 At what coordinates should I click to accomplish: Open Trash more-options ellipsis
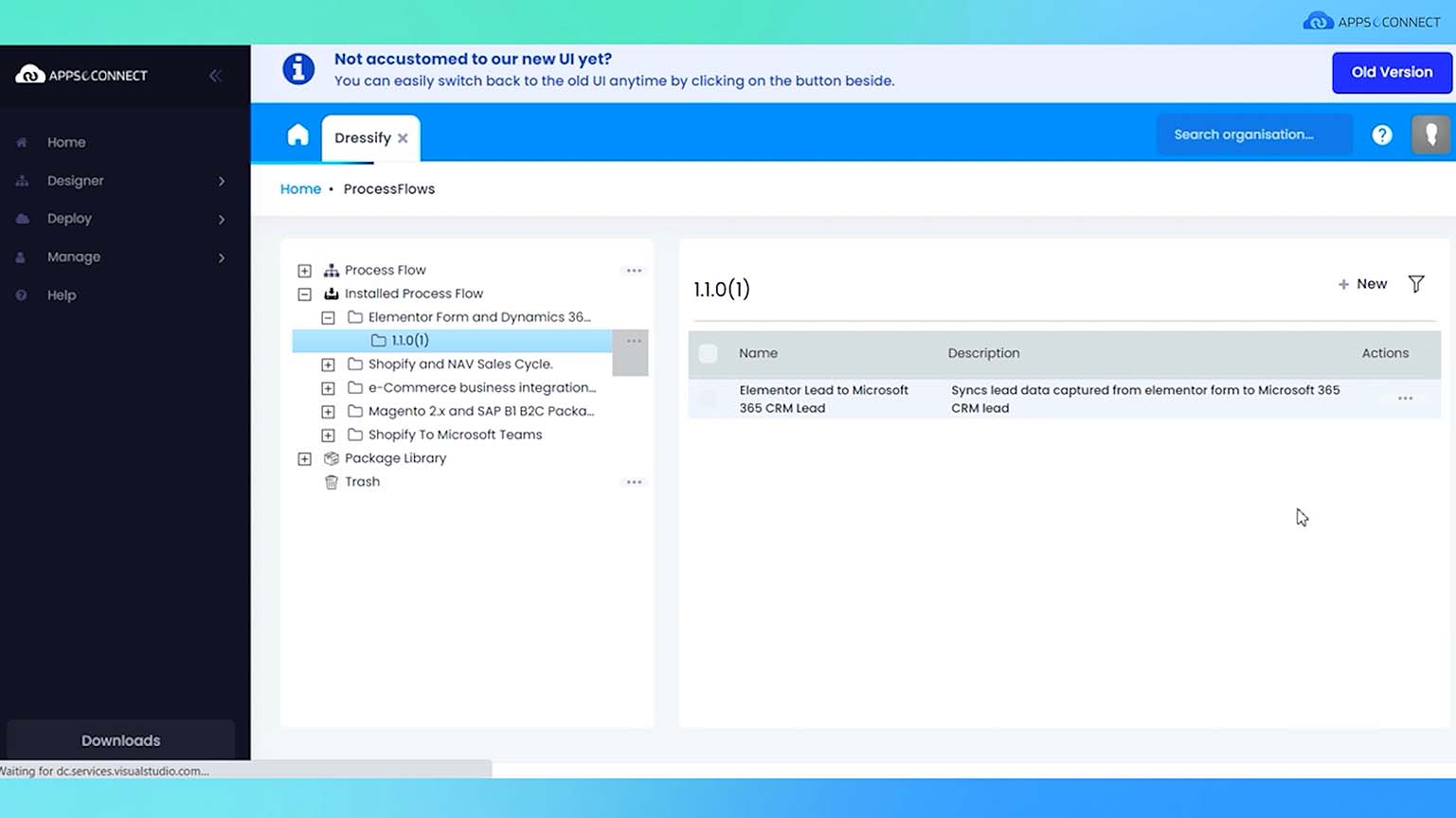(634, 483)
